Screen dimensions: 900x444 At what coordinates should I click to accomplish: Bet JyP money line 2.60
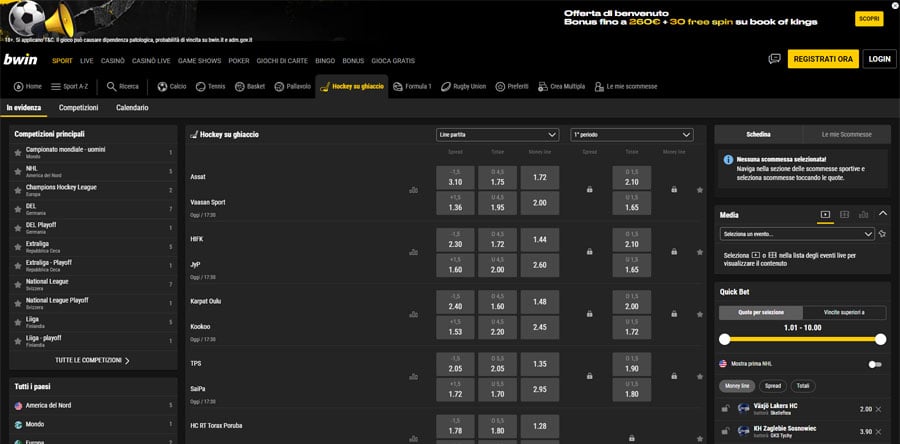540,266
